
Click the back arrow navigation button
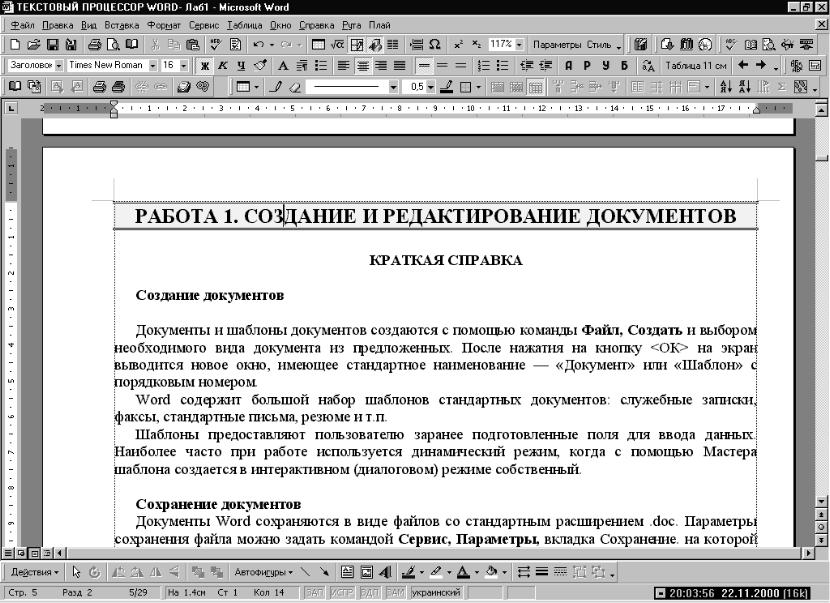tap(743, 65)
